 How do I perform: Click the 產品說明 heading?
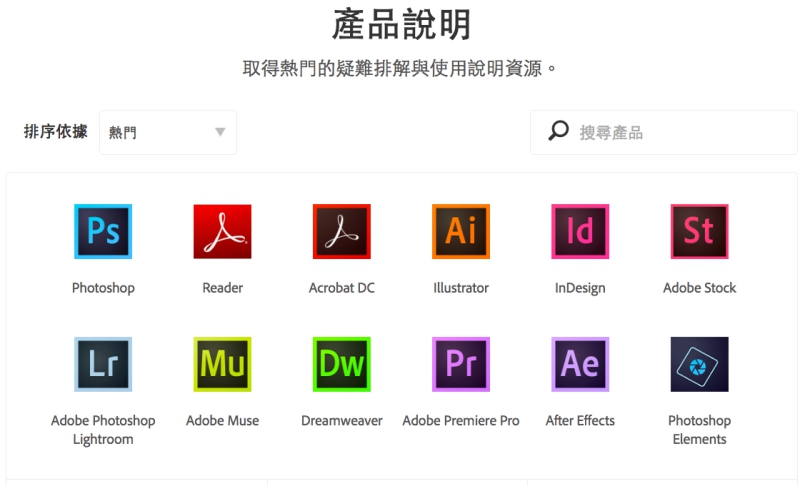(401, 24)
